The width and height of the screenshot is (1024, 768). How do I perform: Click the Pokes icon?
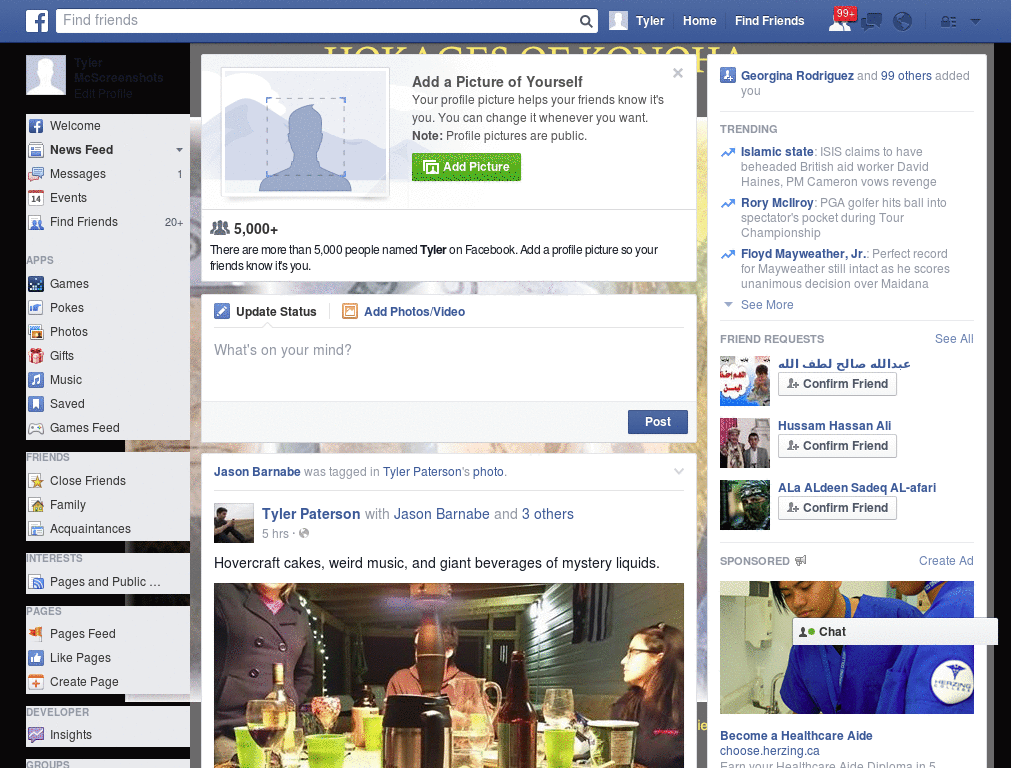(36, 308)
